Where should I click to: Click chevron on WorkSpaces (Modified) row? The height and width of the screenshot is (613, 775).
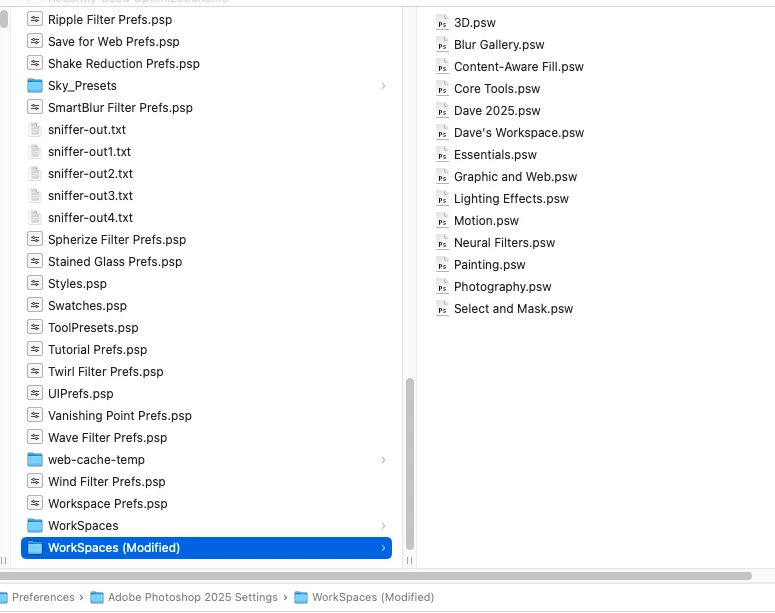[x=384, y=548]
